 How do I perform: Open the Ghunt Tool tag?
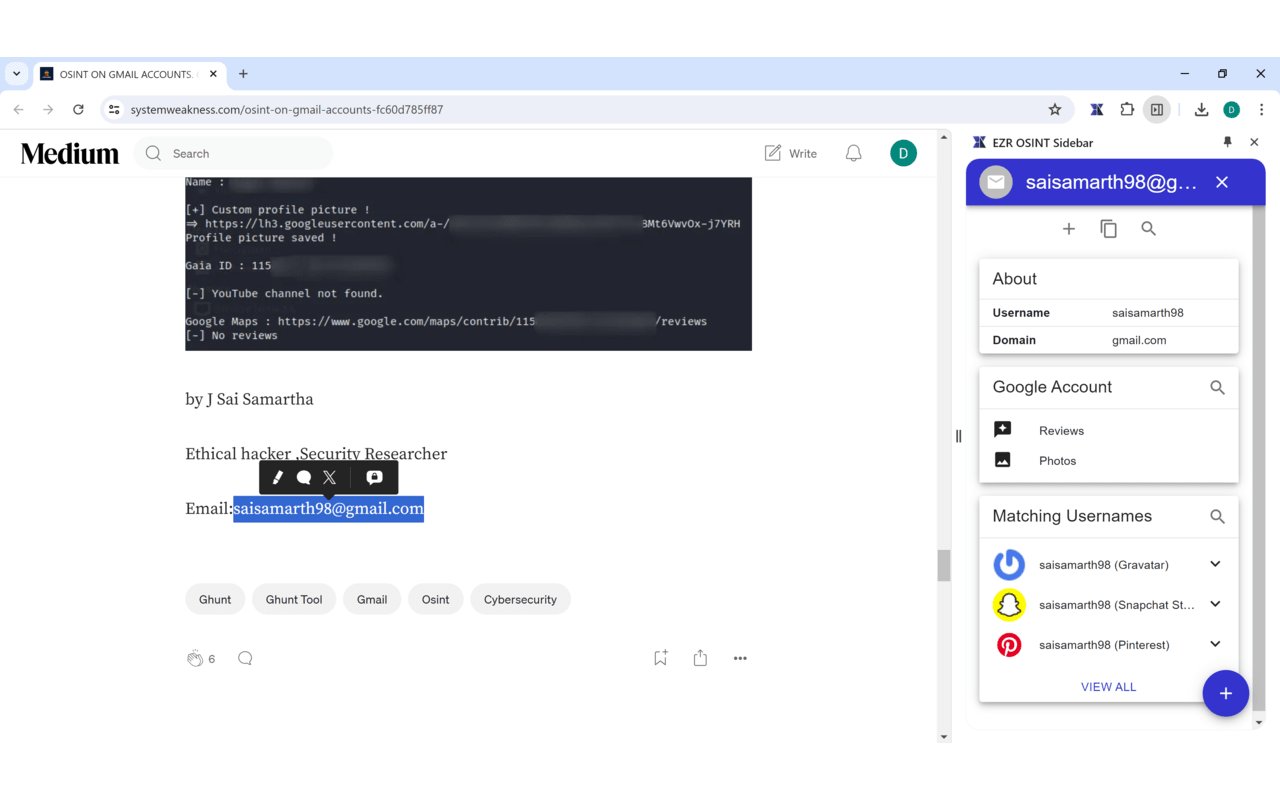click(x=293, y=599)
